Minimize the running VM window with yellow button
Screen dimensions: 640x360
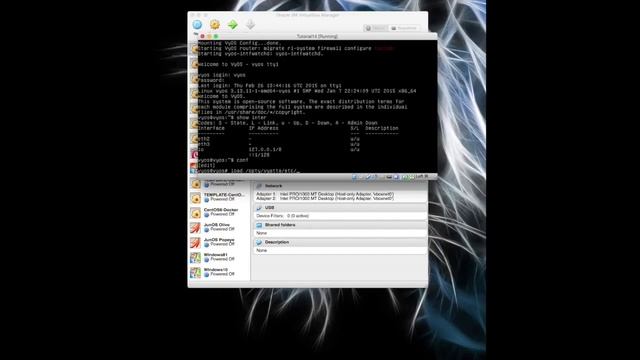[209, 36]
